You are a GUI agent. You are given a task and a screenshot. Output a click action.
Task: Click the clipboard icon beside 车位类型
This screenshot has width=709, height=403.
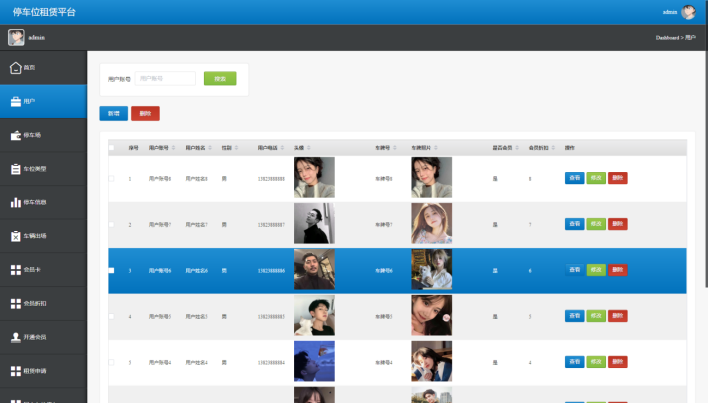15,169
